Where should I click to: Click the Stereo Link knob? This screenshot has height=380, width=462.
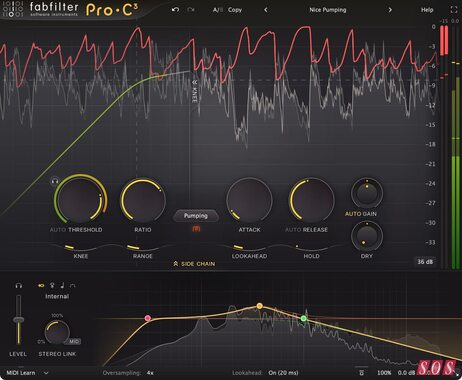[57, 332]
